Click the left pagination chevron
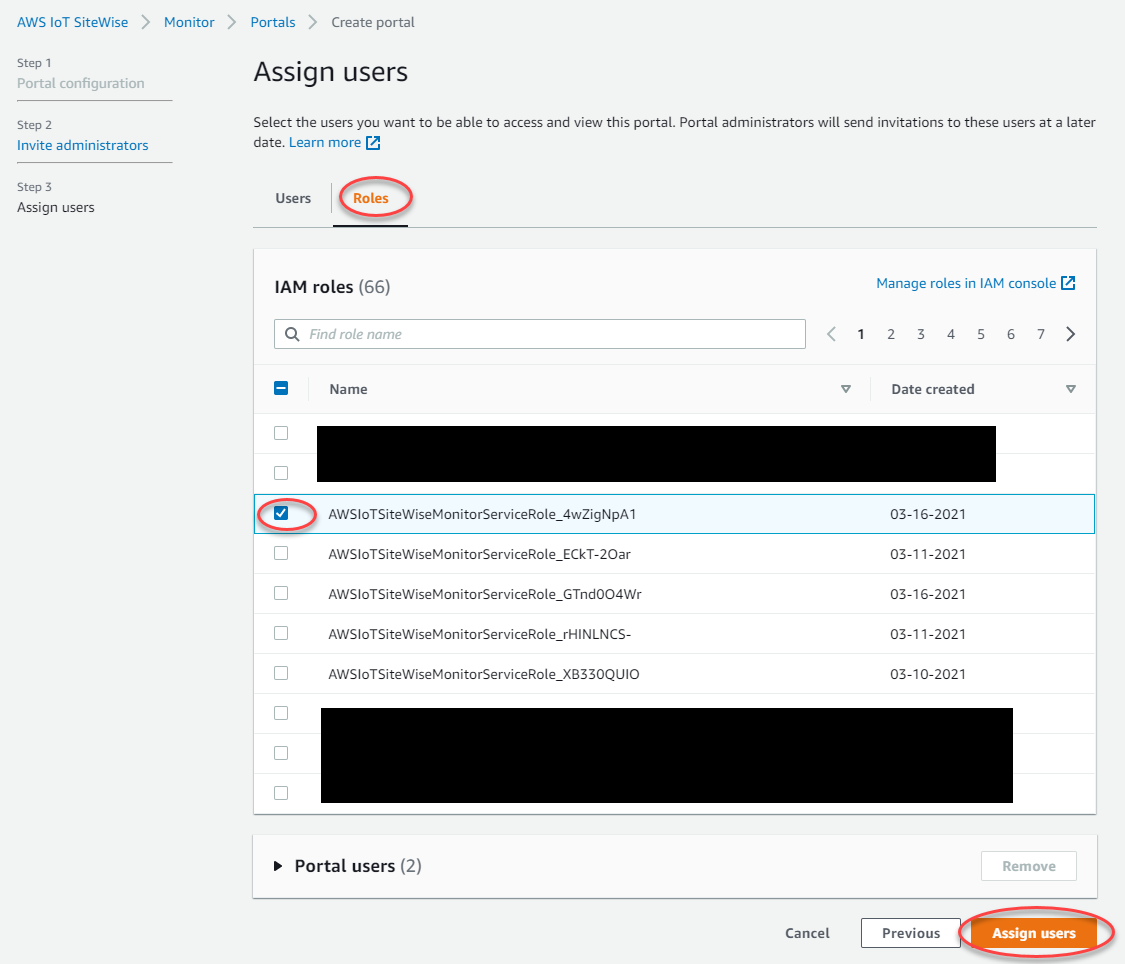This screenshot has width=1125, height=964. click(x=831, y=333)
